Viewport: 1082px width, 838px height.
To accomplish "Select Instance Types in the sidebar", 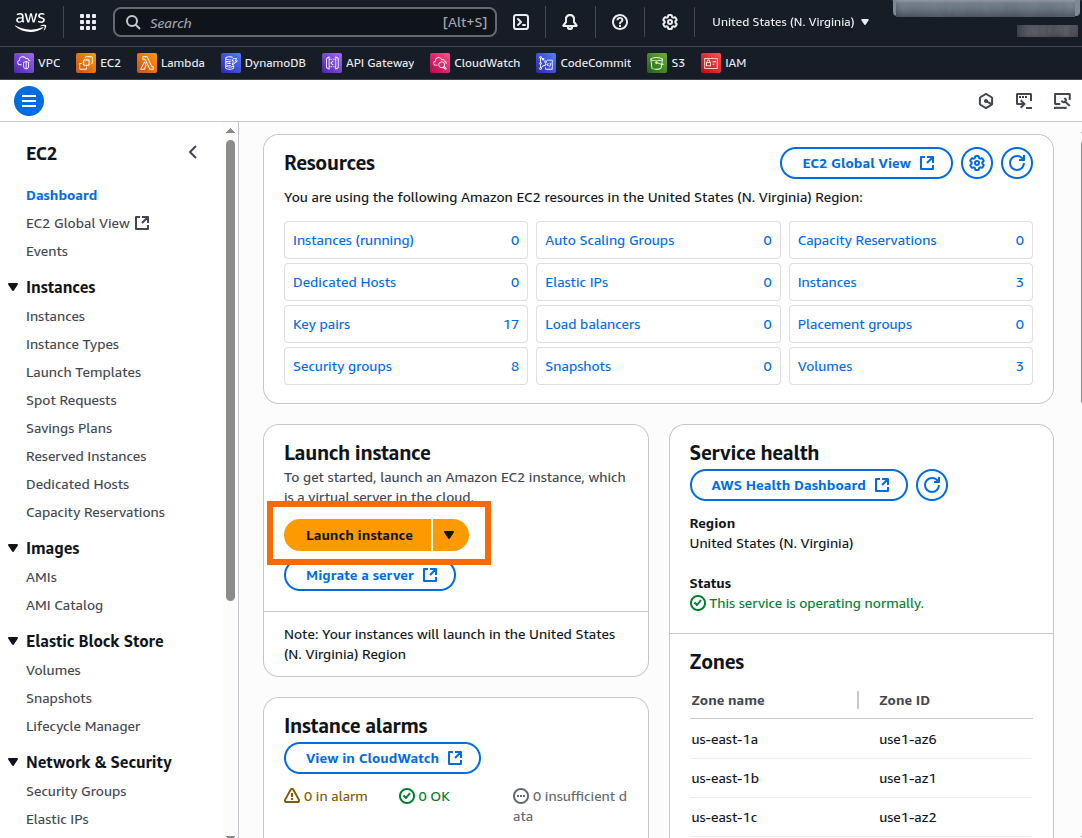I will pyautogui.click(x=72, y=344).
